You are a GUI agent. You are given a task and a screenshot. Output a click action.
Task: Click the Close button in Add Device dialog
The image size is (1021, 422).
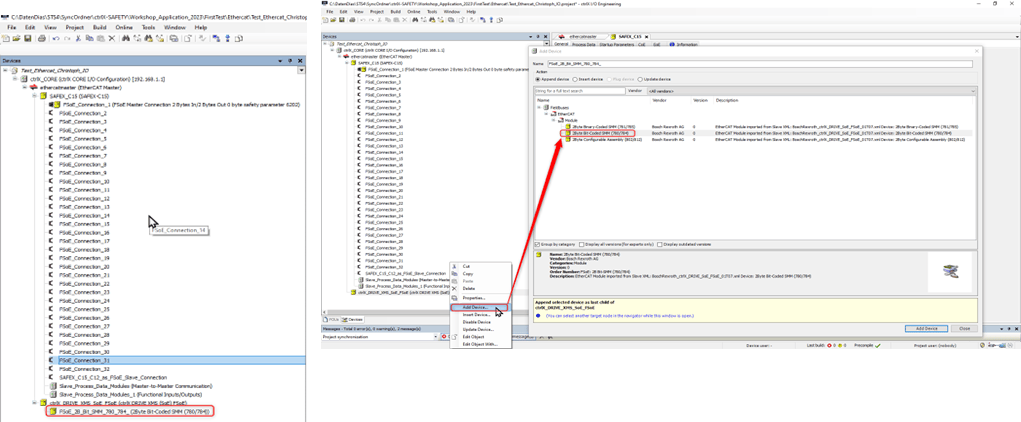964,328
